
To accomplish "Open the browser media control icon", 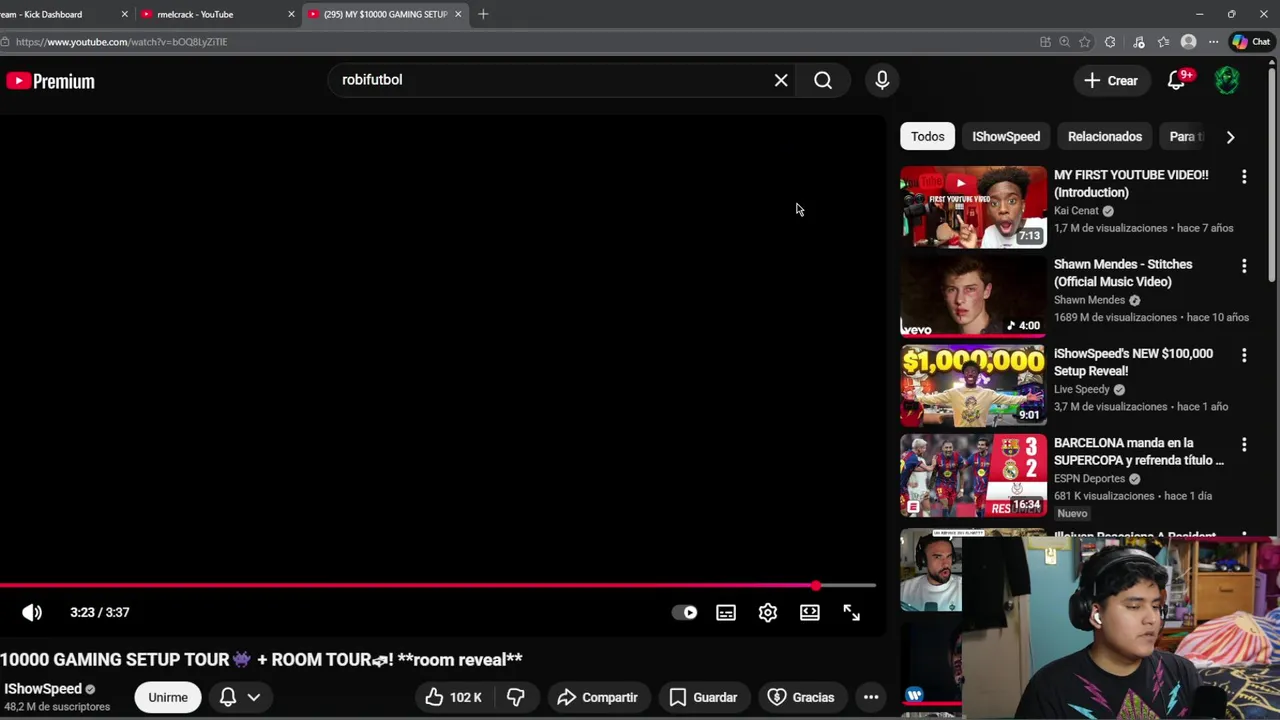I will (1139, 42).
